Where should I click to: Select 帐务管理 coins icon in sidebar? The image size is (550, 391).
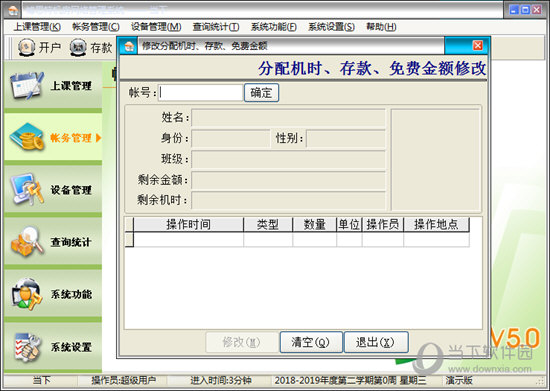click(27, 137)
